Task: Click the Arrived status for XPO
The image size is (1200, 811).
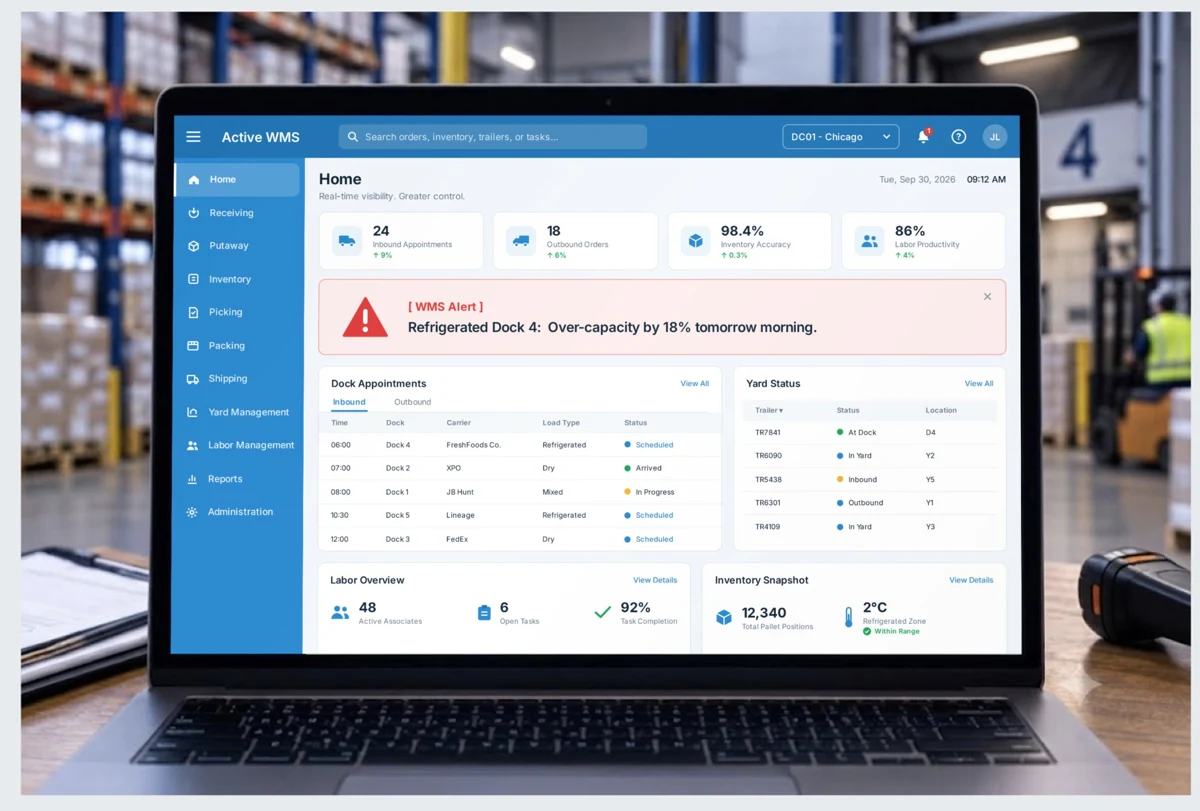Action: pos(643,468)
